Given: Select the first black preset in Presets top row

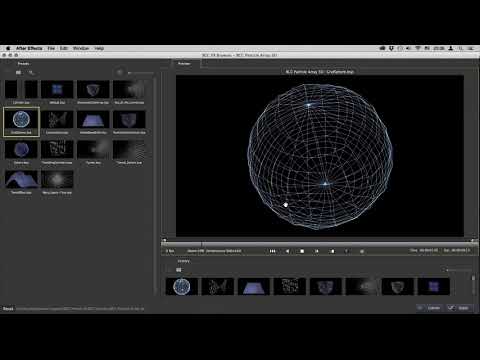Looking at the screenshot, I should point(21,89).
